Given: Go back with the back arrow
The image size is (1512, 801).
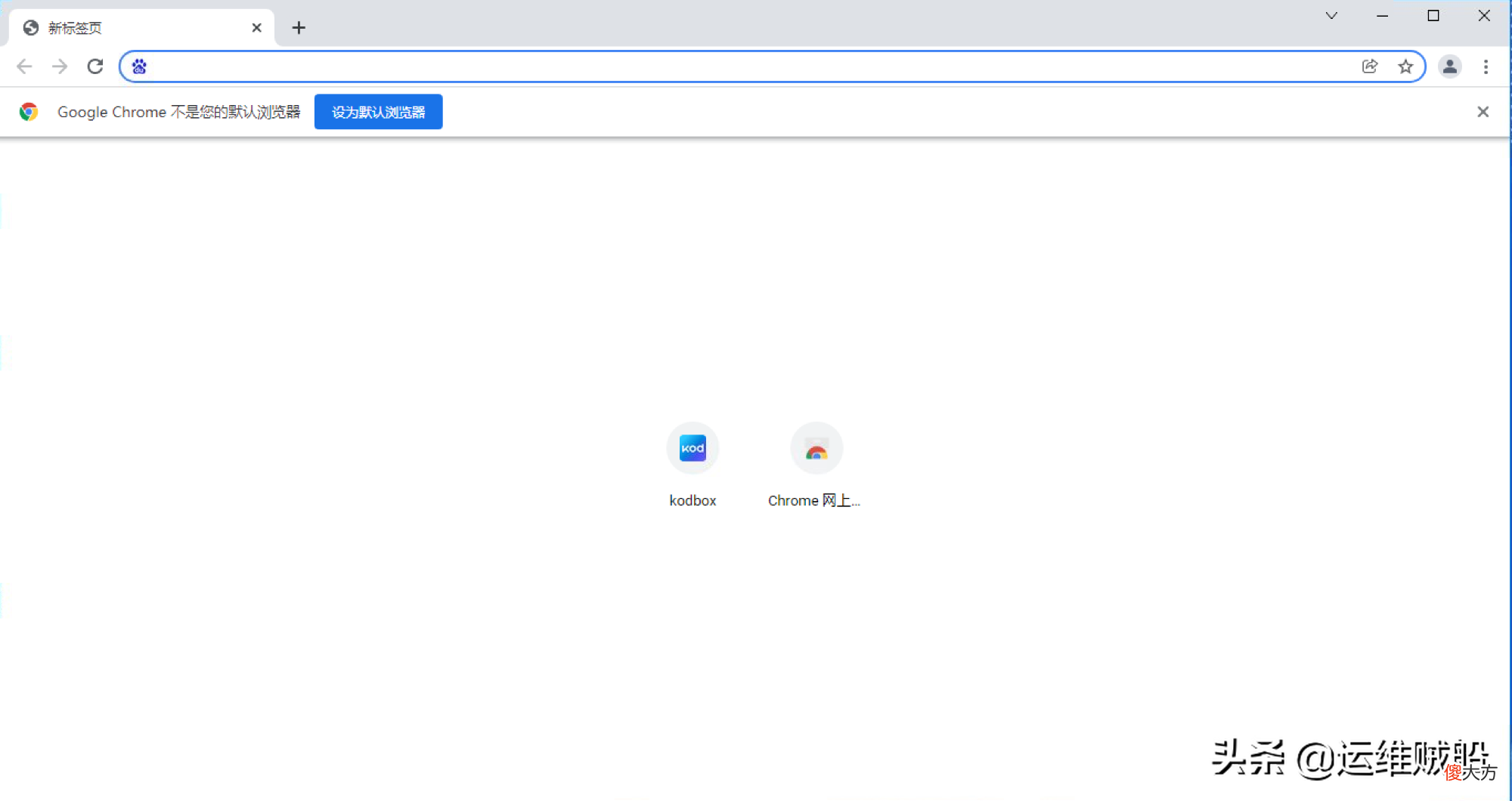Looking at the screenshot, I should pos(24,66).
